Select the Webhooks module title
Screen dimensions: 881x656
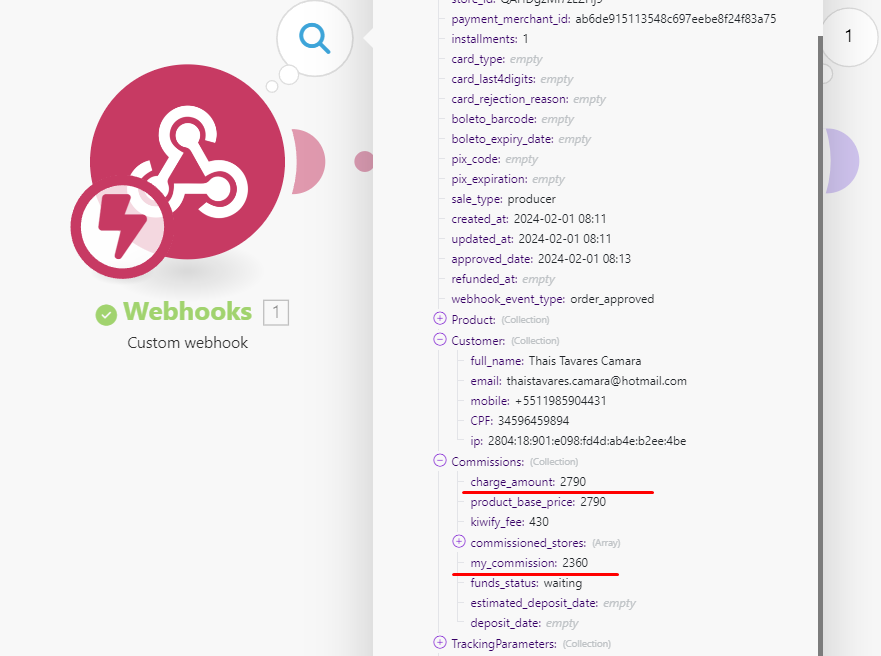188,312
